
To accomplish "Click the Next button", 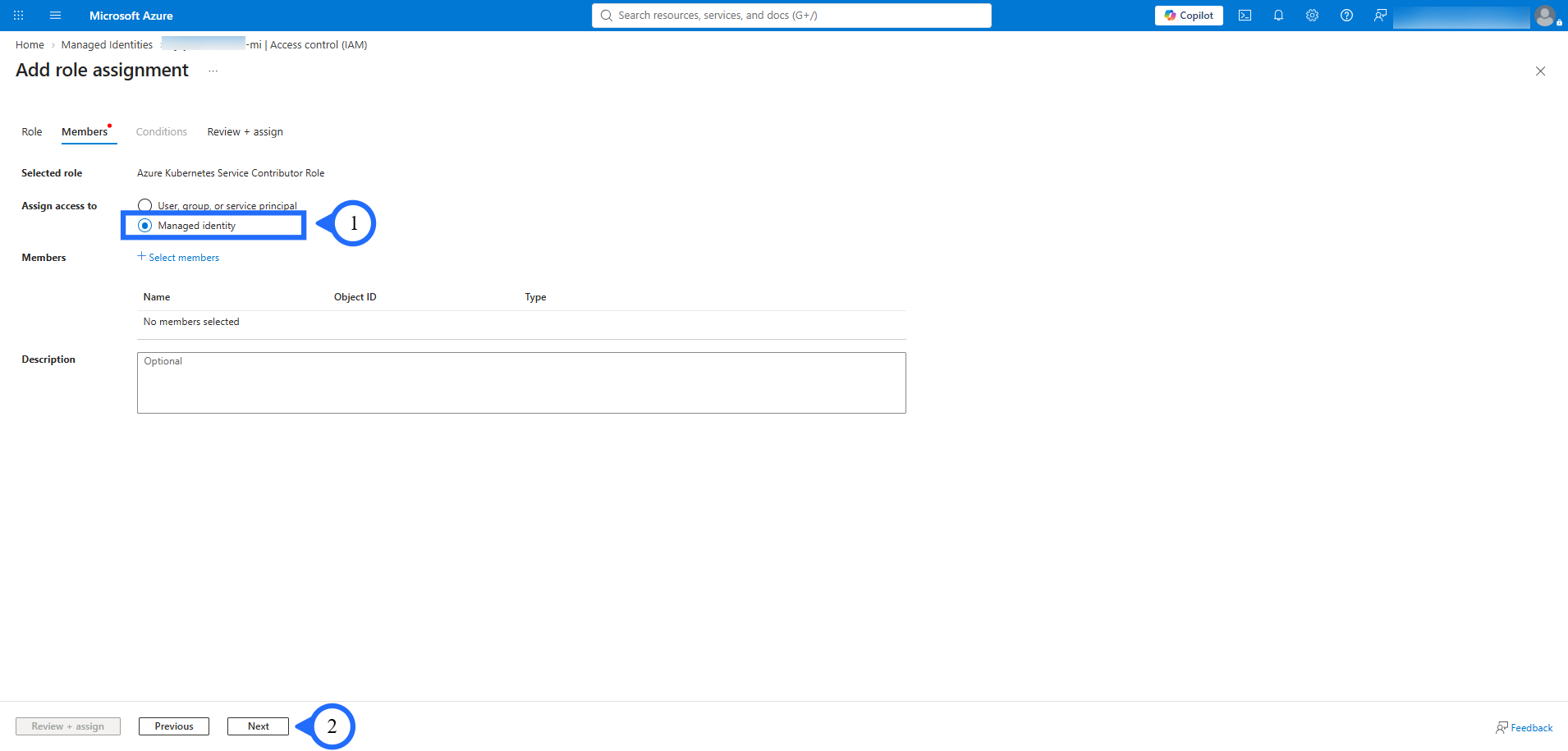I will click(258, 726).
